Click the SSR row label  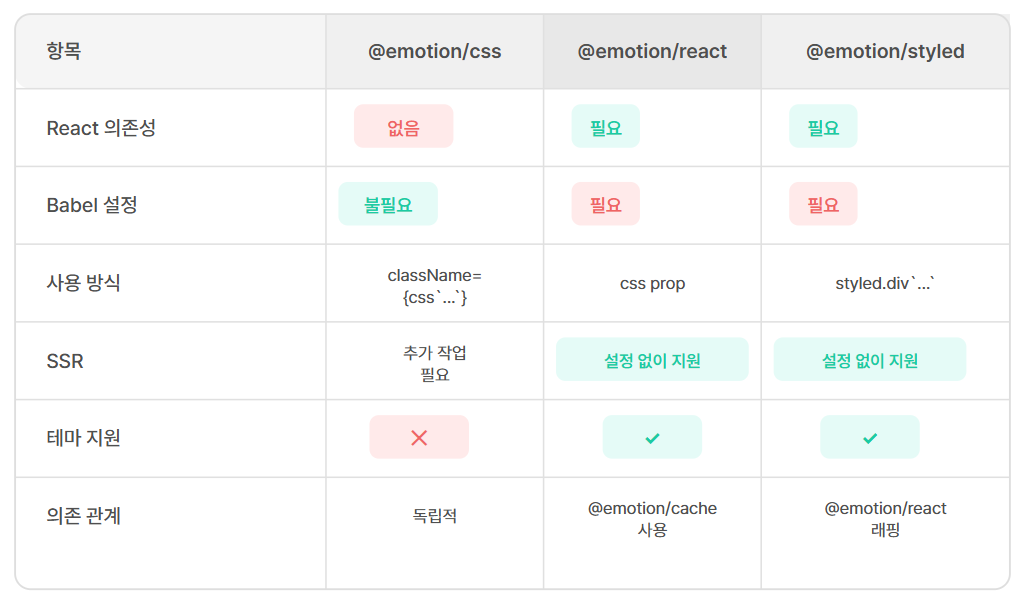[x=65, y=361]
